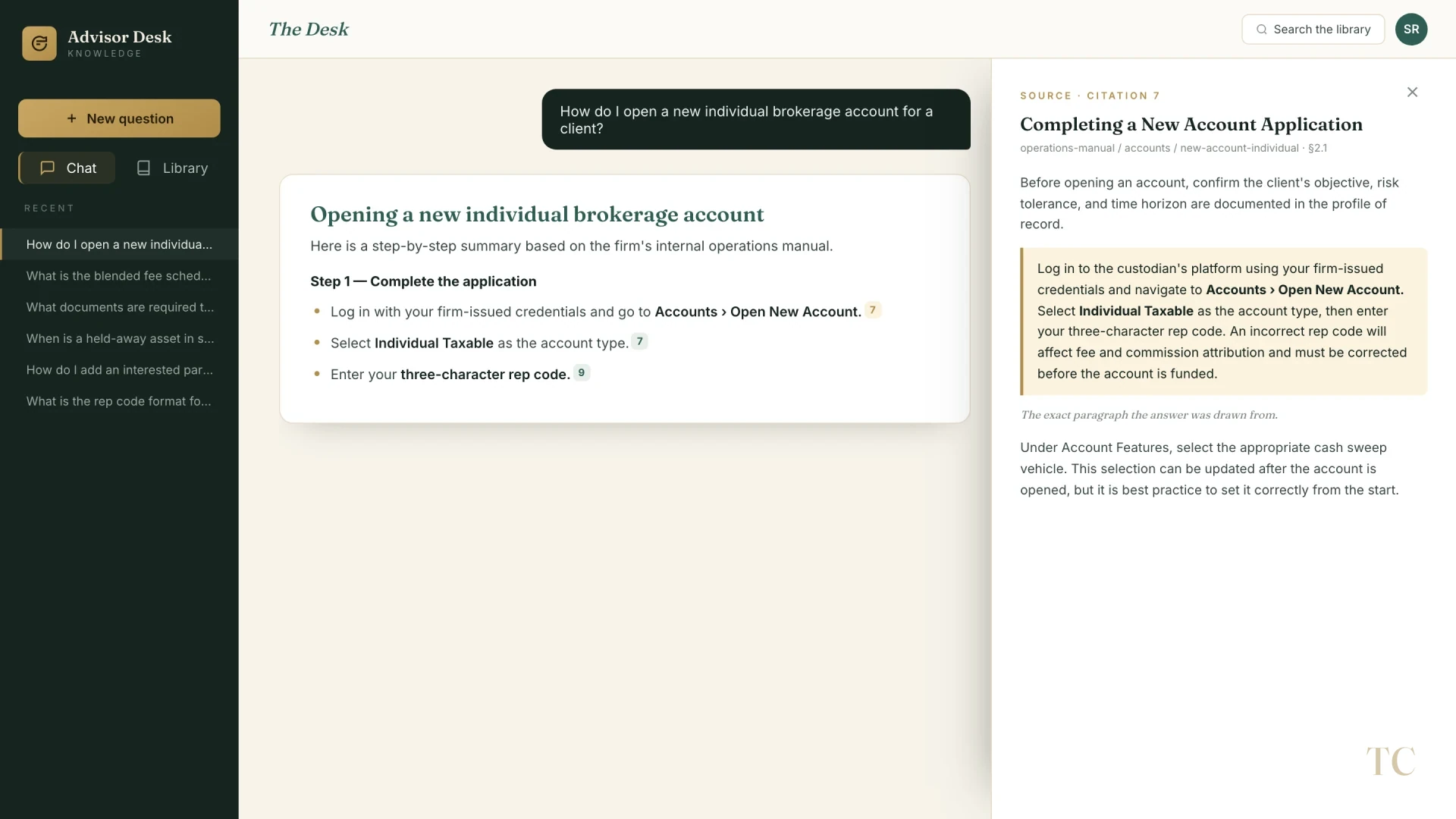Open recent question about required documents

[119, 307]
